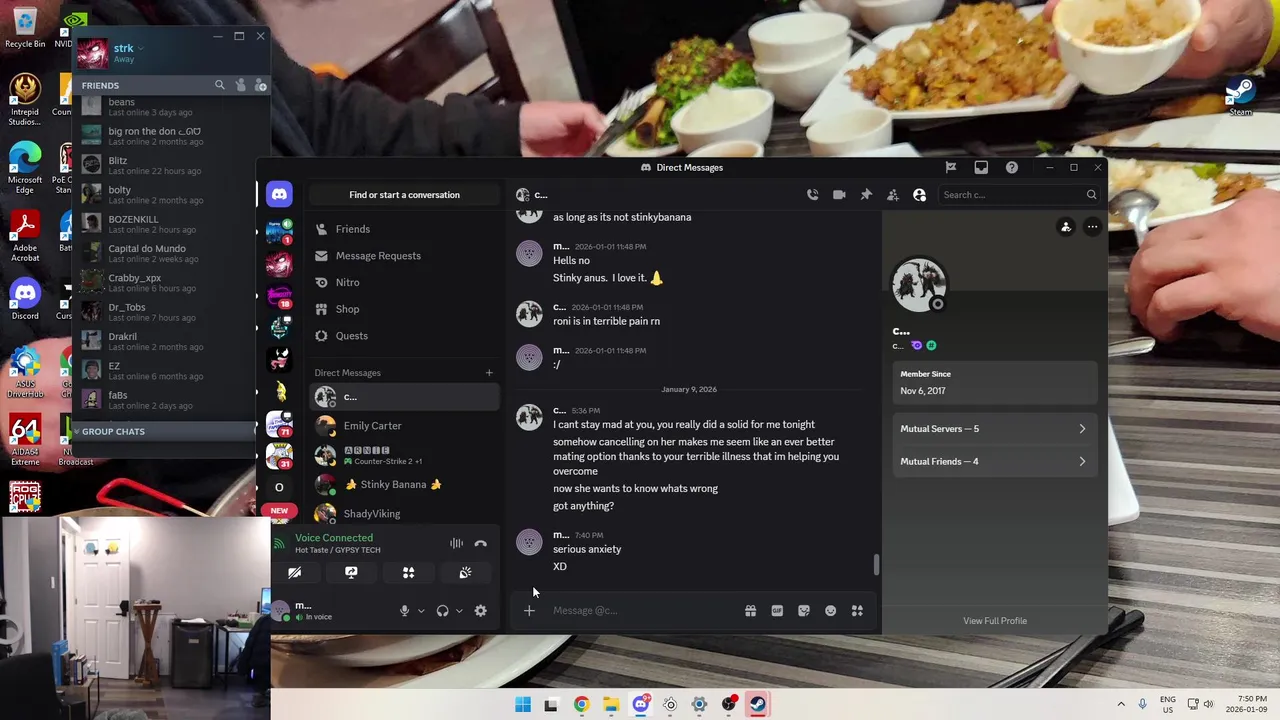Click Voice Connected status text
Screen dimensions: 1280x720
coord(334,538)
